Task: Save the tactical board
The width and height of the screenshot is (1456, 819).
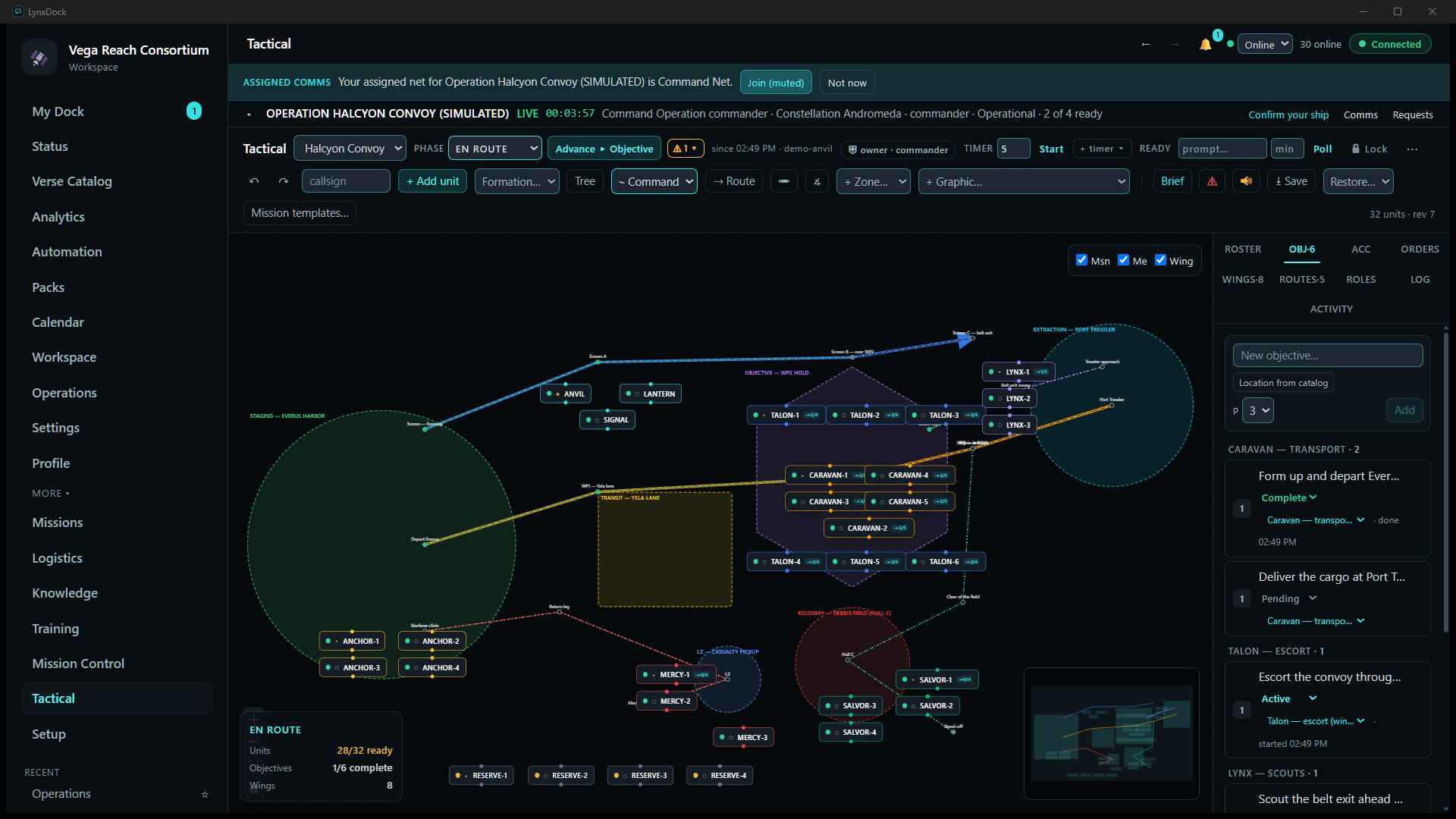Action: point(1291,181)
